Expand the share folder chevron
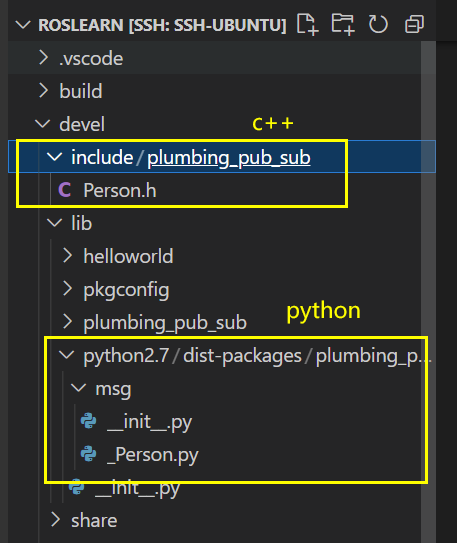Image resolution: width=457 pixels, height=543 pixels. pos(55,520)
